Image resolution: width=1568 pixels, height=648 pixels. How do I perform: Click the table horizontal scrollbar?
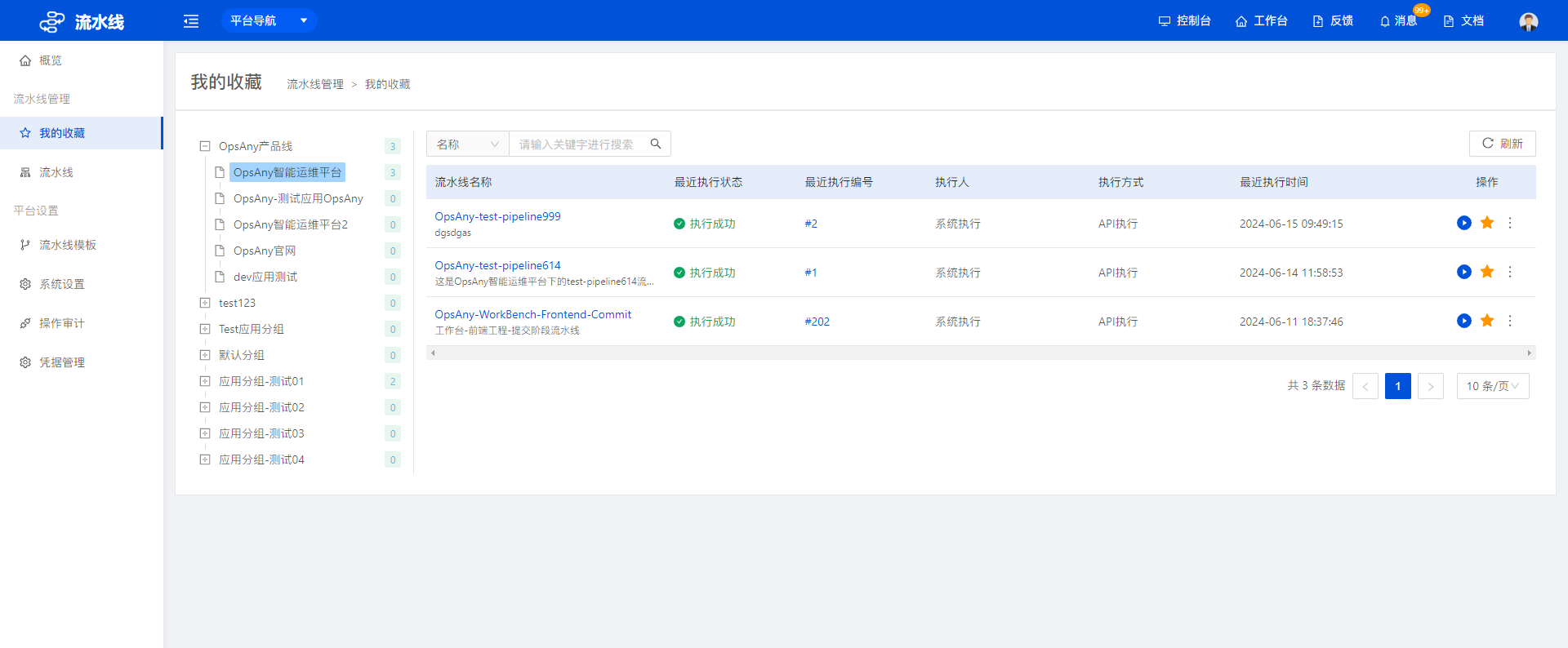[981, 353]
